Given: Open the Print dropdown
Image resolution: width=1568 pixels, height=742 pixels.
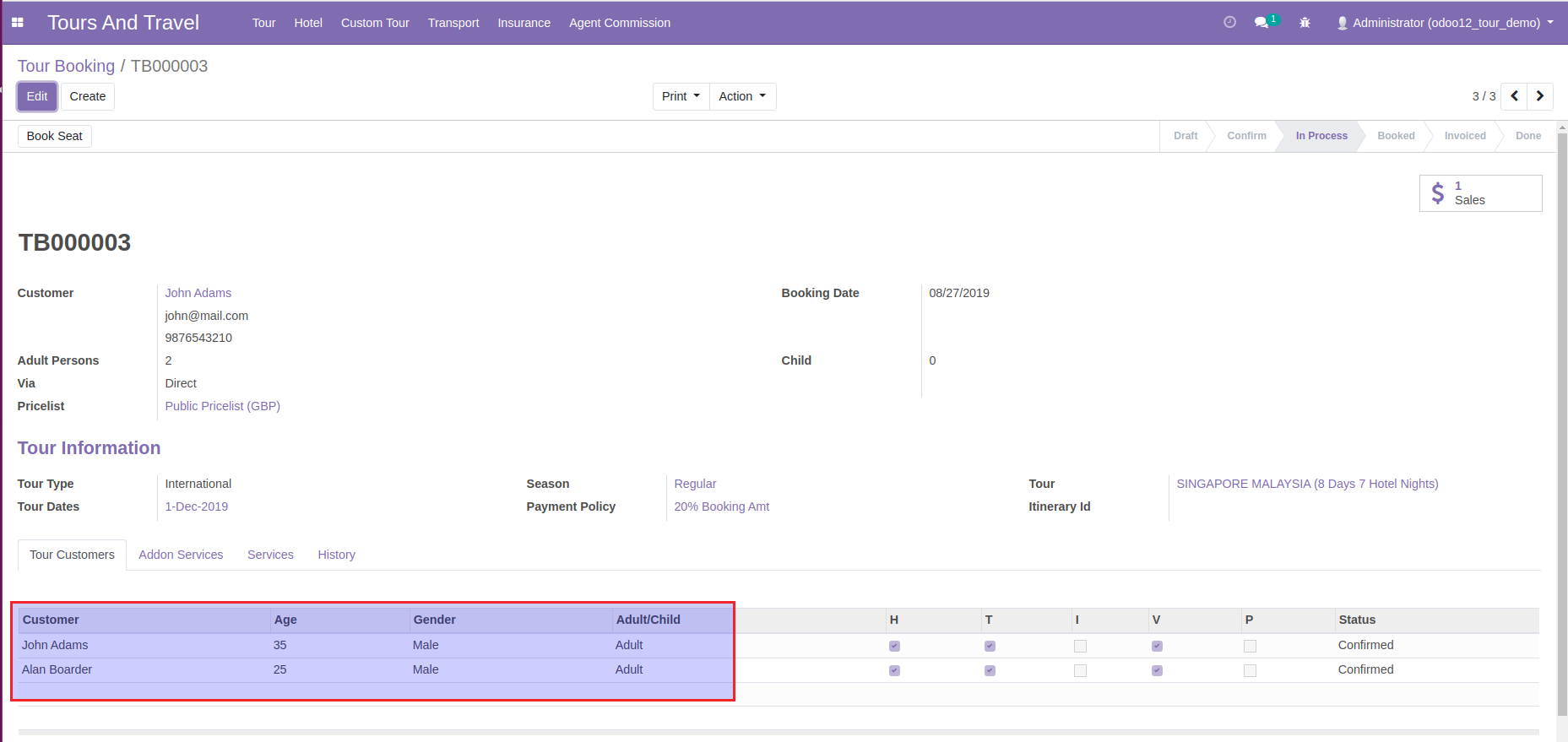Looking at the screenshot, I should (x=681, y=96).
